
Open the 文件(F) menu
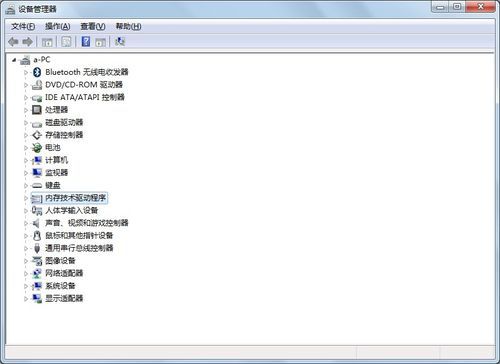(x=23, y=26)
